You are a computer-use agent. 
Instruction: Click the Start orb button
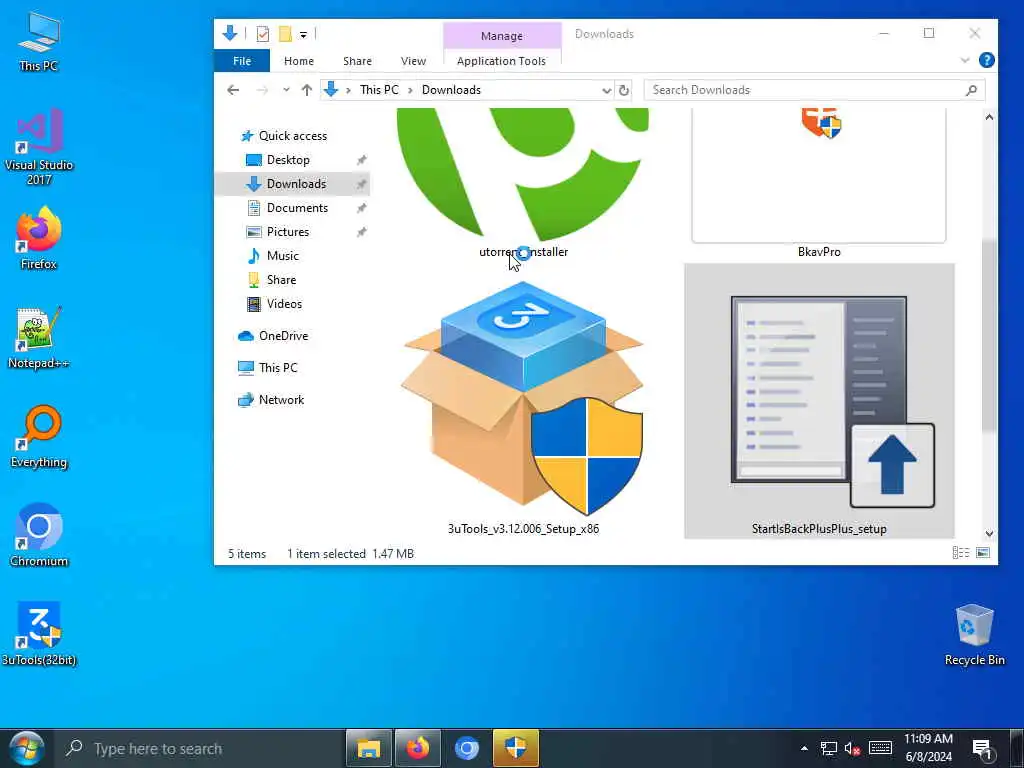click(26, 748)
